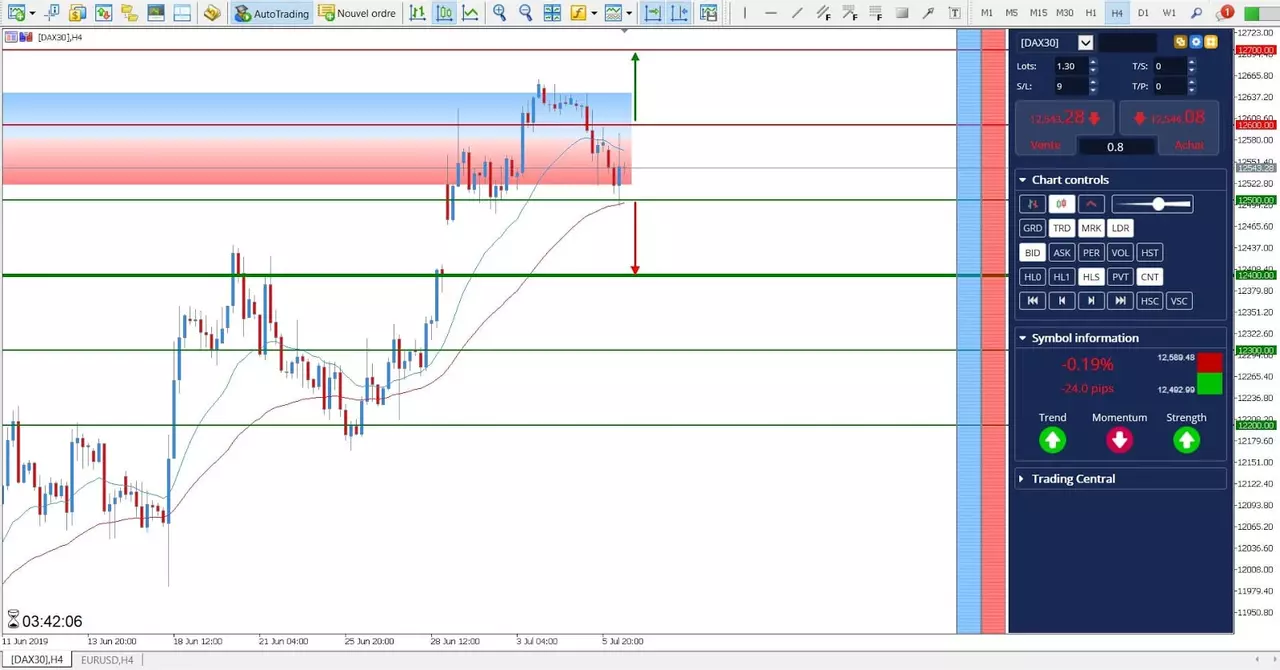
Task: Open the Terminal panel icon
Action: pos(155,13)
